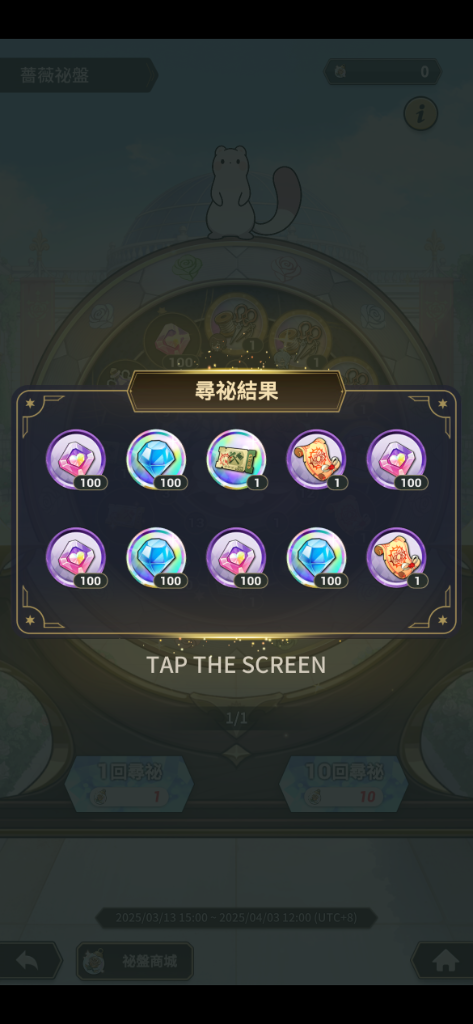This screenshot has width=473, height=1024.
Task: Tap first pink gem in bottom row
Action: click(76, 558)
